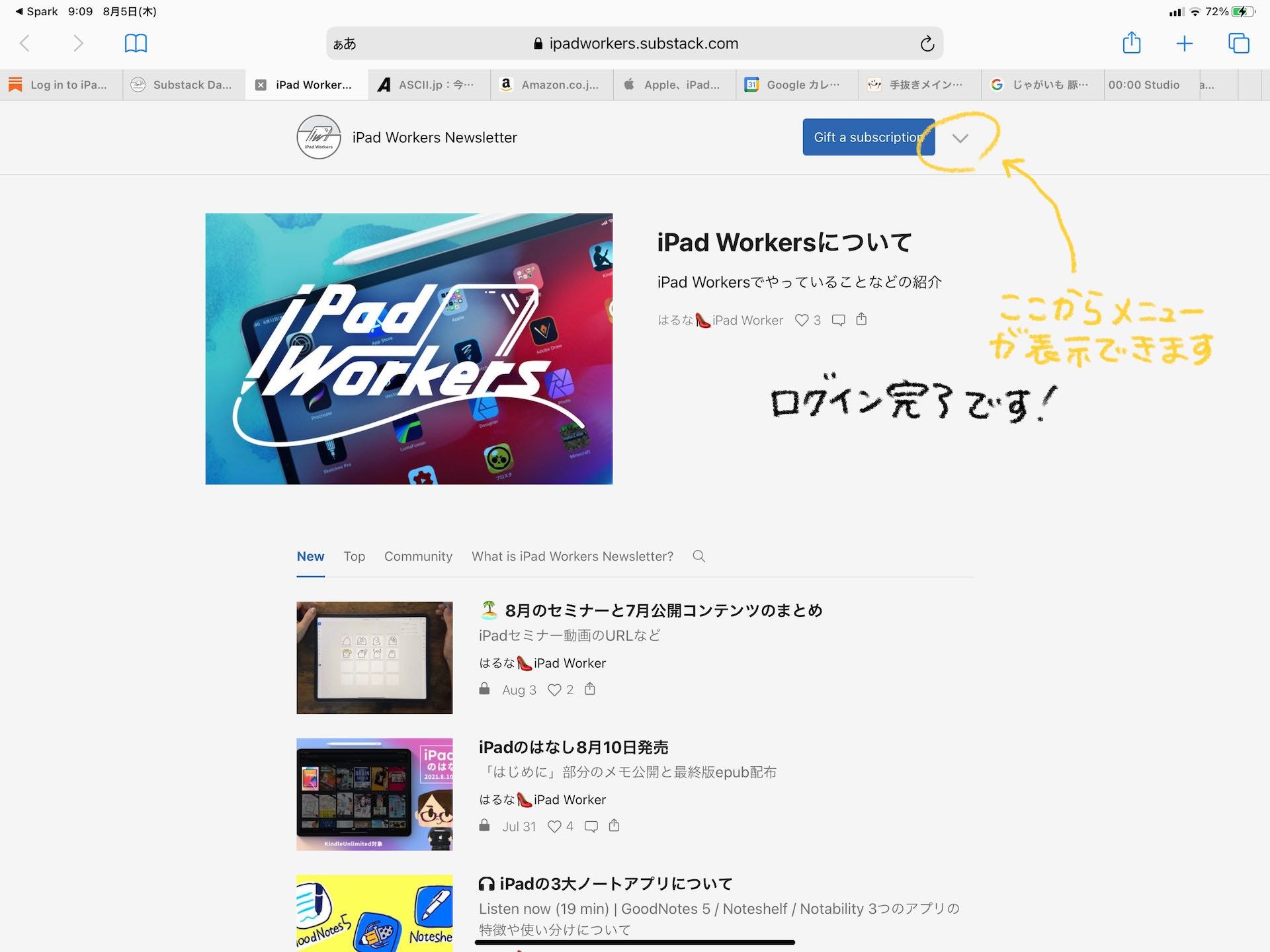Screen dimensions: 1270x952
Task: Show all tabs overview icon
Action: pyautogui.click(x=1238, y=44)
